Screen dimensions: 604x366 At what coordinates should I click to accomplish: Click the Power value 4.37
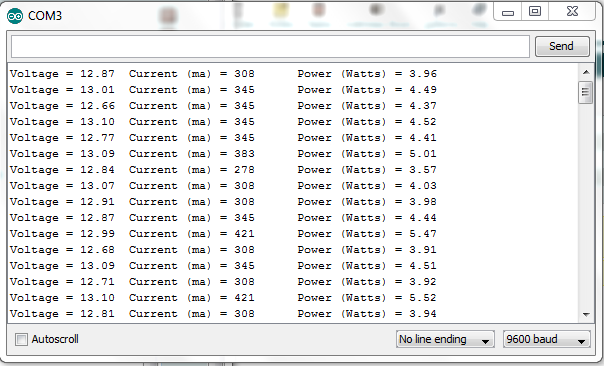click(x=423, y=106)
